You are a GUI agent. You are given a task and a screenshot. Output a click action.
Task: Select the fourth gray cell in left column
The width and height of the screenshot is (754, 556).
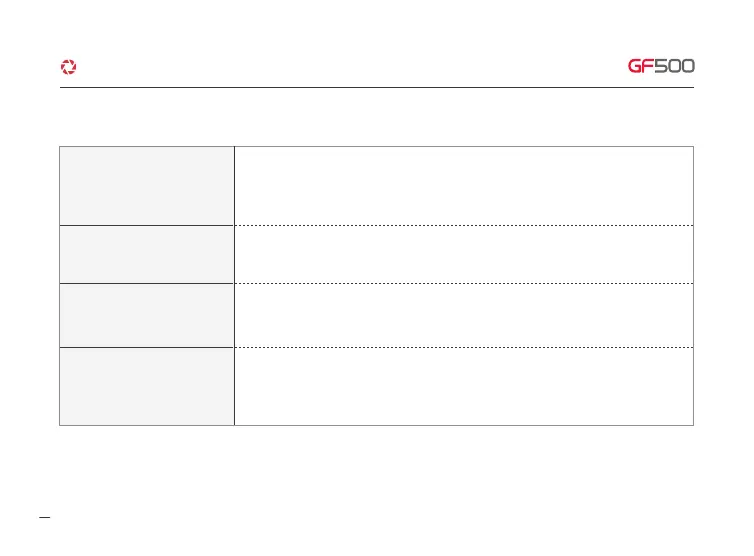click(147, 386)
